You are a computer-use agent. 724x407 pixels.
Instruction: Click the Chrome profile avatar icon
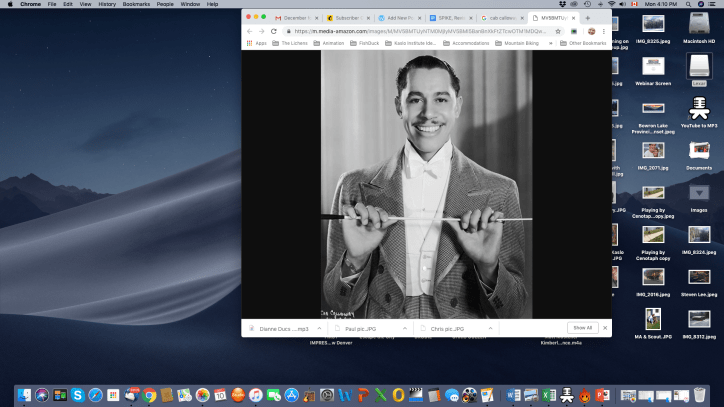[x=591, y=31]
